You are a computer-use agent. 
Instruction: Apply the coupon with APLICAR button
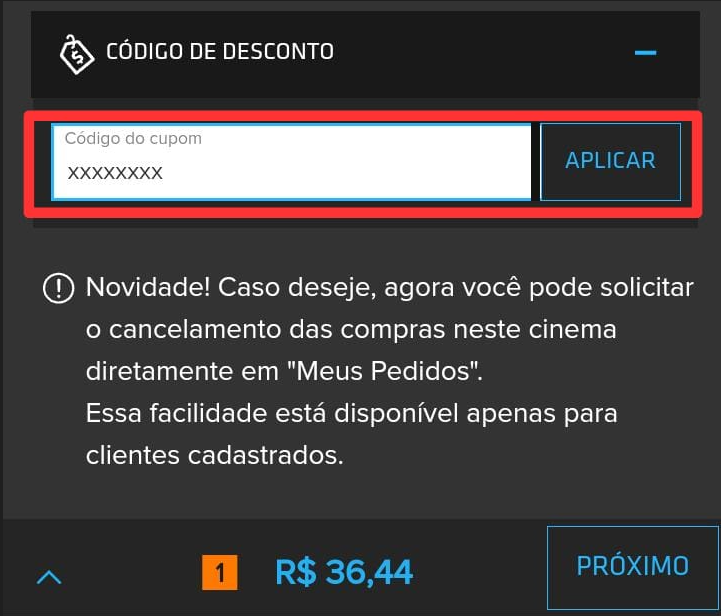point(610,161)
